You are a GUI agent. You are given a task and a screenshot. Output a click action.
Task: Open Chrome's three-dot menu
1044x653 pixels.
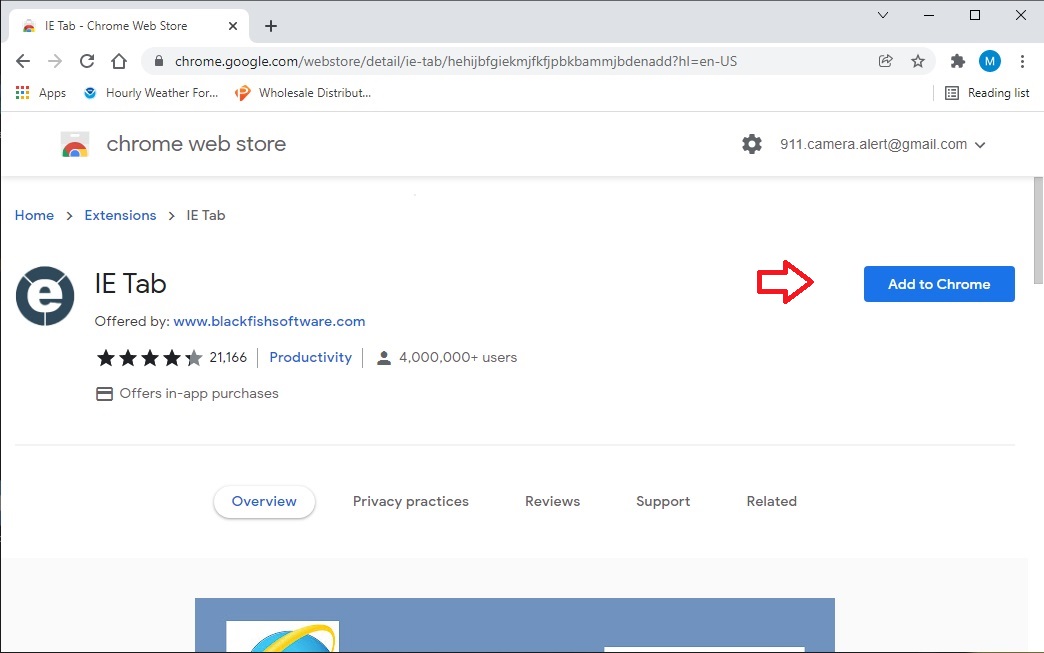[x=1022, y=61]
